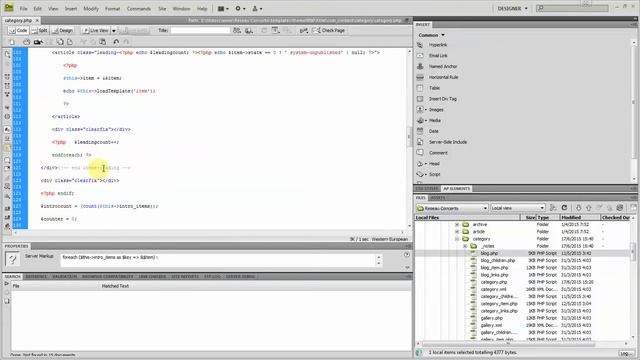Click the Get files down-arrow icon
Screen dimensions: 640x360
coord(578,208)
